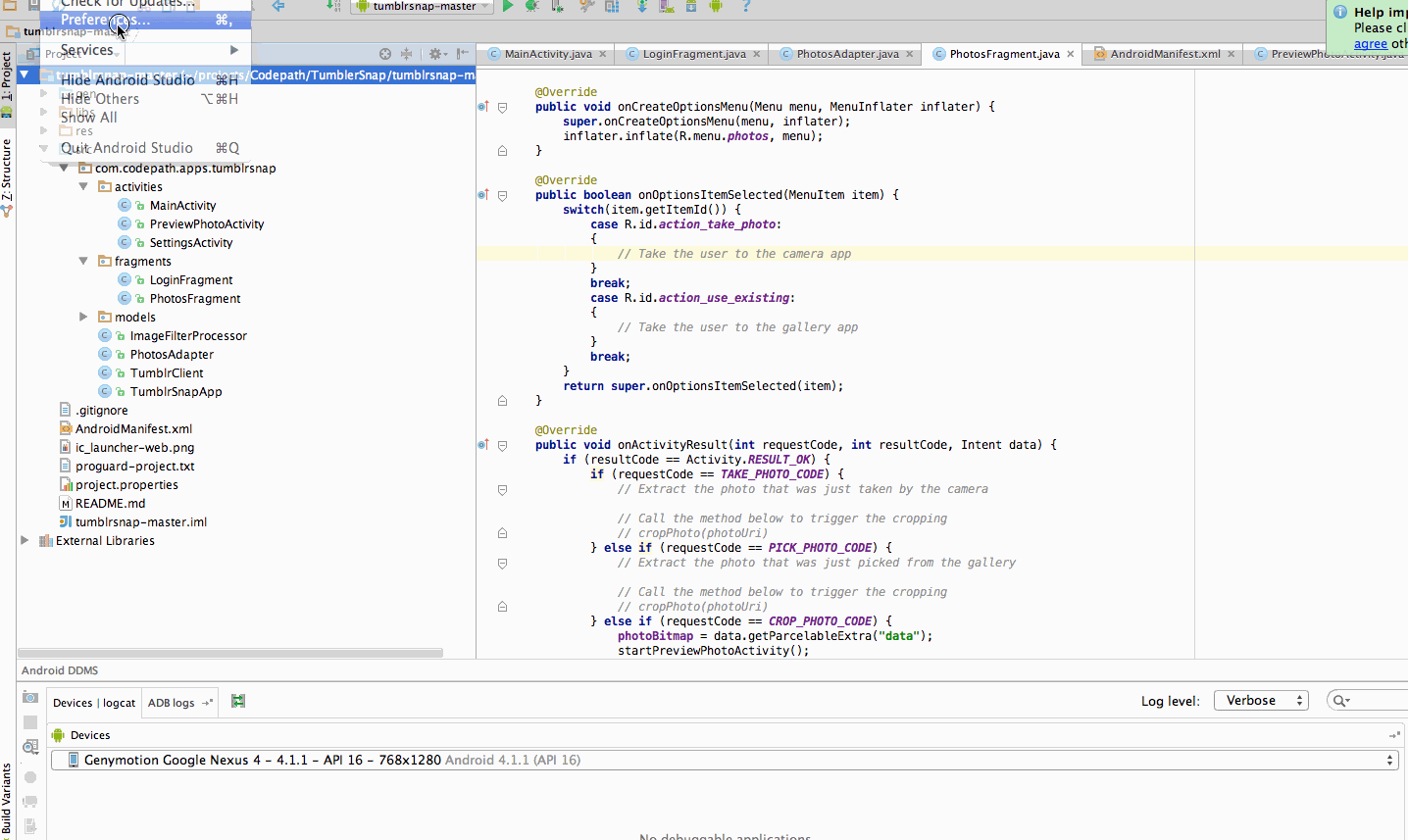
Task: Select TumblrSnapApp class in tree
Action: tap(176, 391)
